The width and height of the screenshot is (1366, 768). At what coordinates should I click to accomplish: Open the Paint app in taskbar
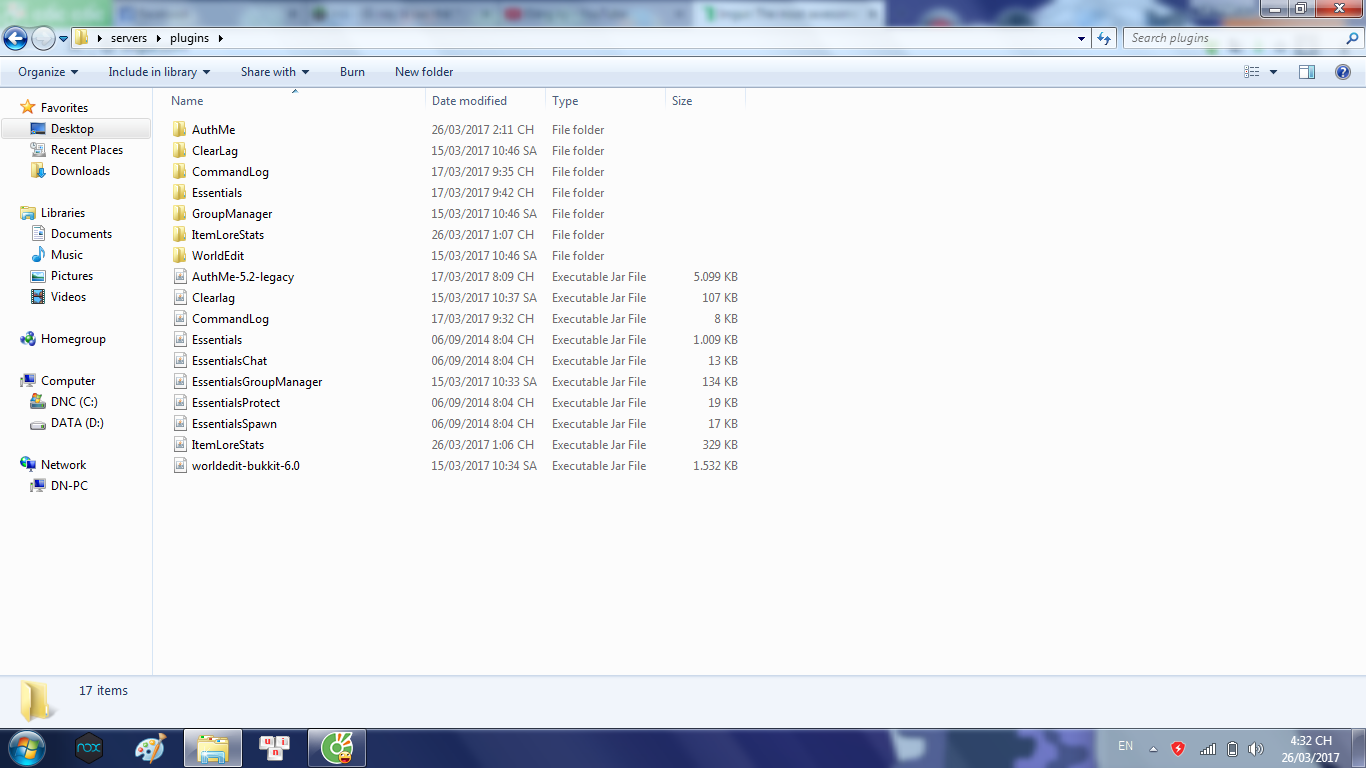(x=151, y=748)
